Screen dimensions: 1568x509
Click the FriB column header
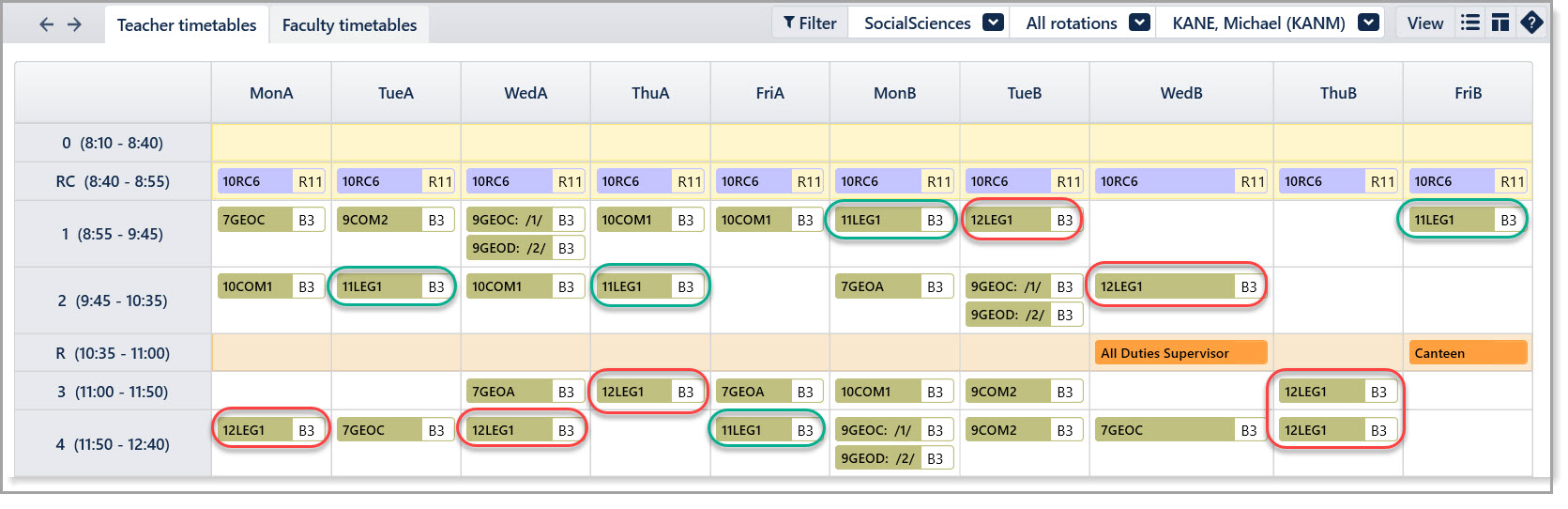point(1469,93)
